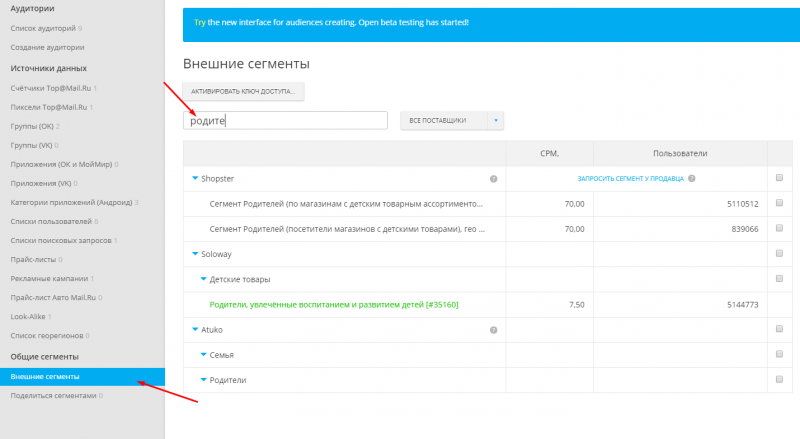Open the Все поставщики dropdown arrow
The height and width of the screenshot is (439, 800).
pyautogui.click(x=495, y=120)
